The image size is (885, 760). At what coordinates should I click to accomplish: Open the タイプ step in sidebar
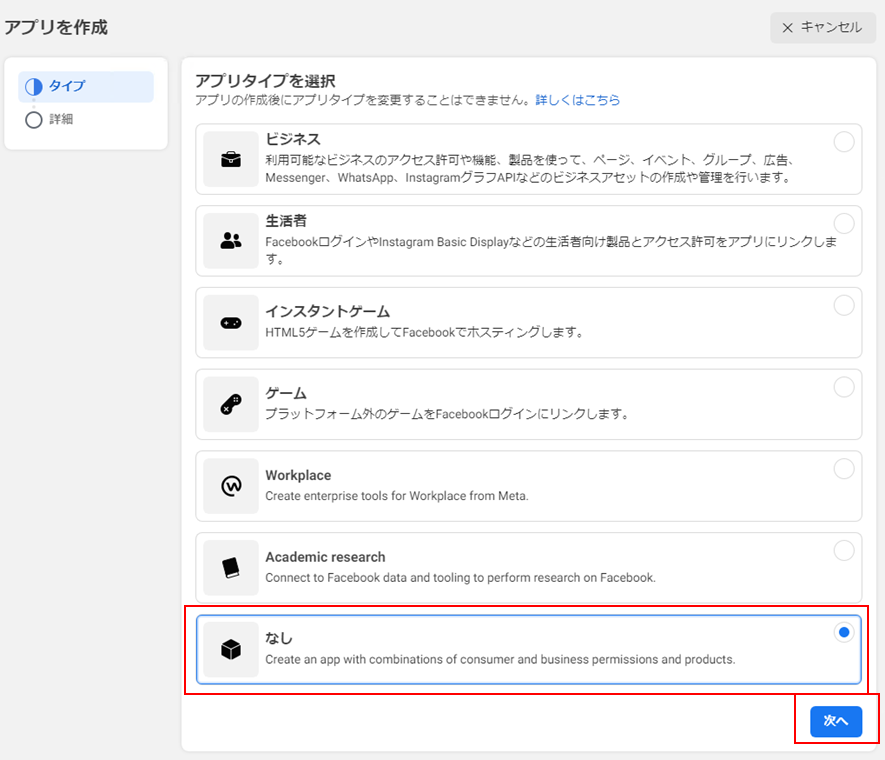pyautogui.click(x=86, y=86)
